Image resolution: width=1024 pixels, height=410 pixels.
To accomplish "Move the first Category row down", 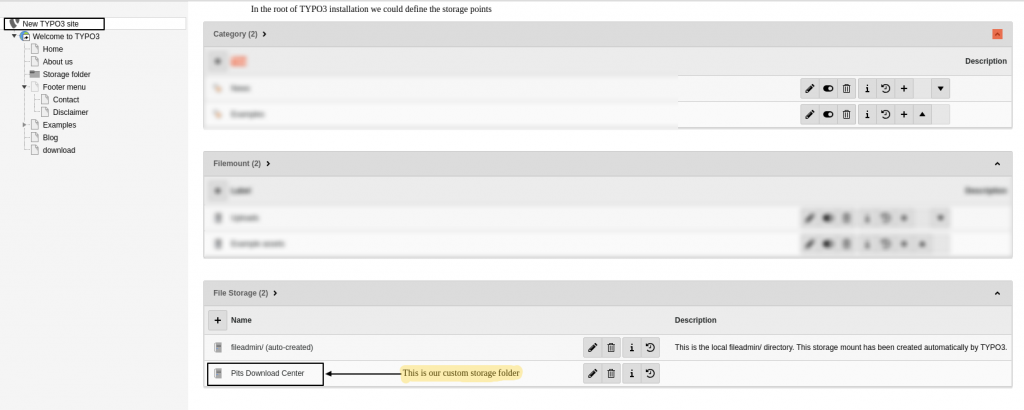I will pos(941,88).
